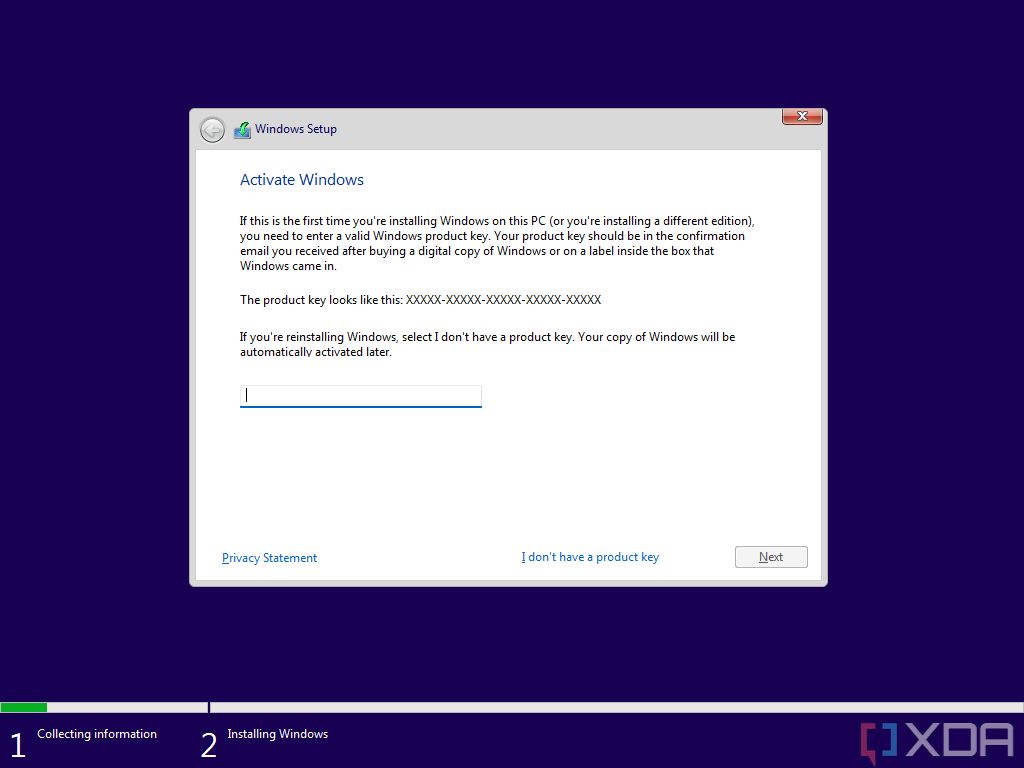Click the back arrow button in Windows Setup
The width and height of the screenshot is (1024, 768).
[212, 130]
